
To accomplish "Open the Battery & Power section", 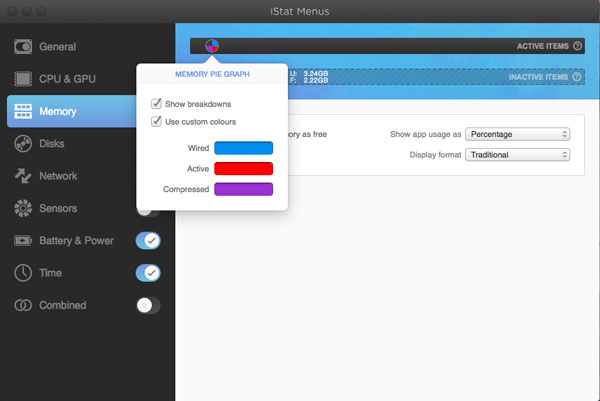I will [77, 241].
